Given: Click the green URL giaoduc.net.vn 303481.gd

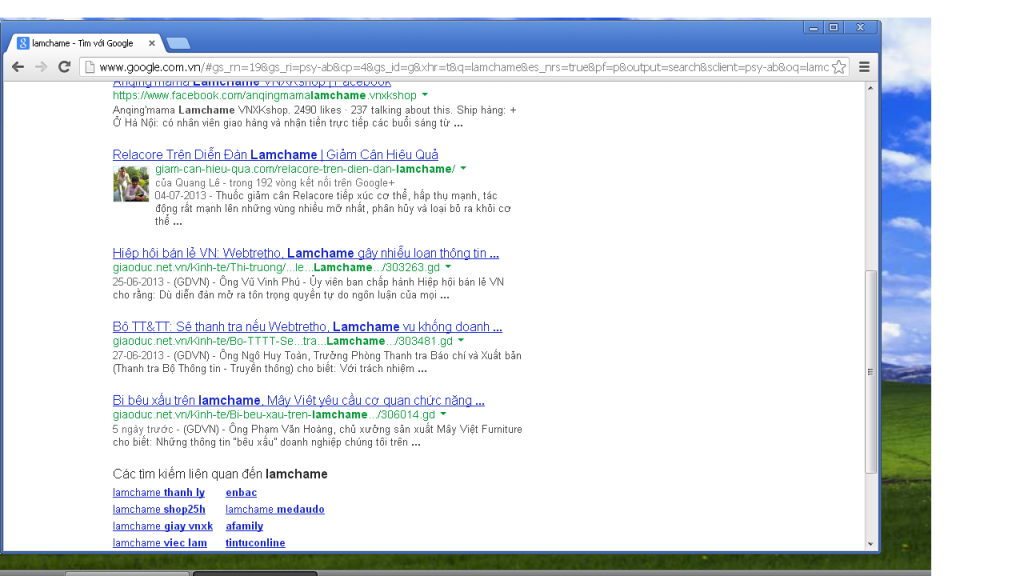Looking at the screenshot, I should [283, 342].
